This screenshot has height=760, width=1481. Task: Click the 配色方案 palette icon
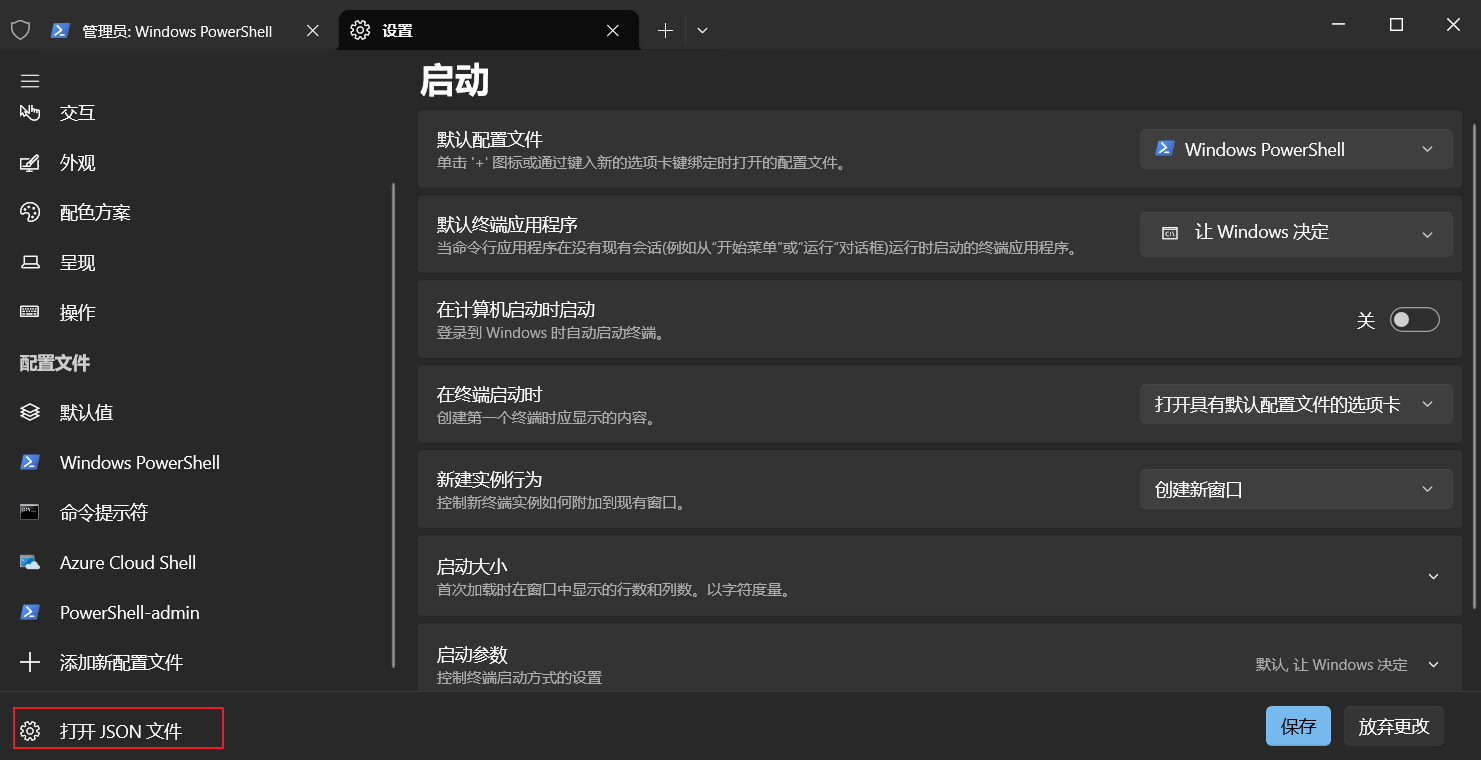coord(30,213)
